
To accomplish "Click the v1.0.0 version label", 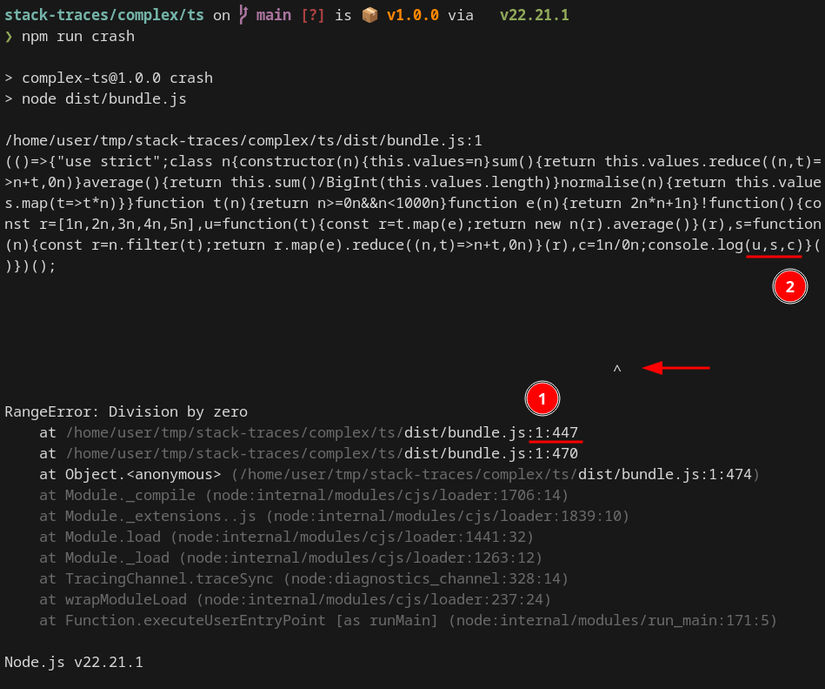I will (x=413, y=15).
